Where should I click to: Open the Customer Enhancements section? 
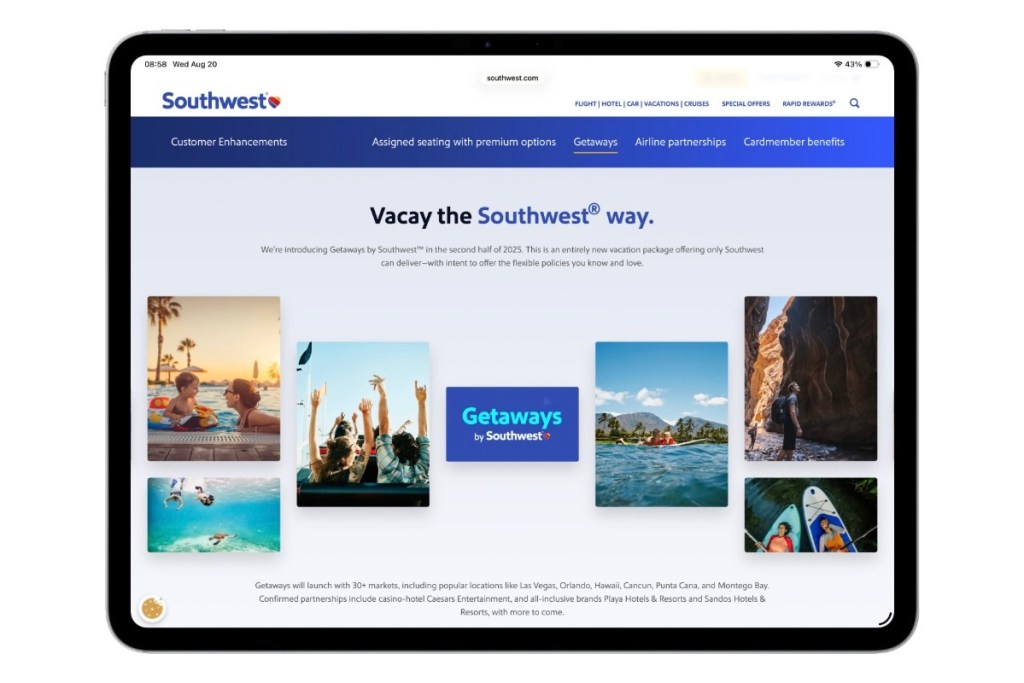tap(229, 142)
